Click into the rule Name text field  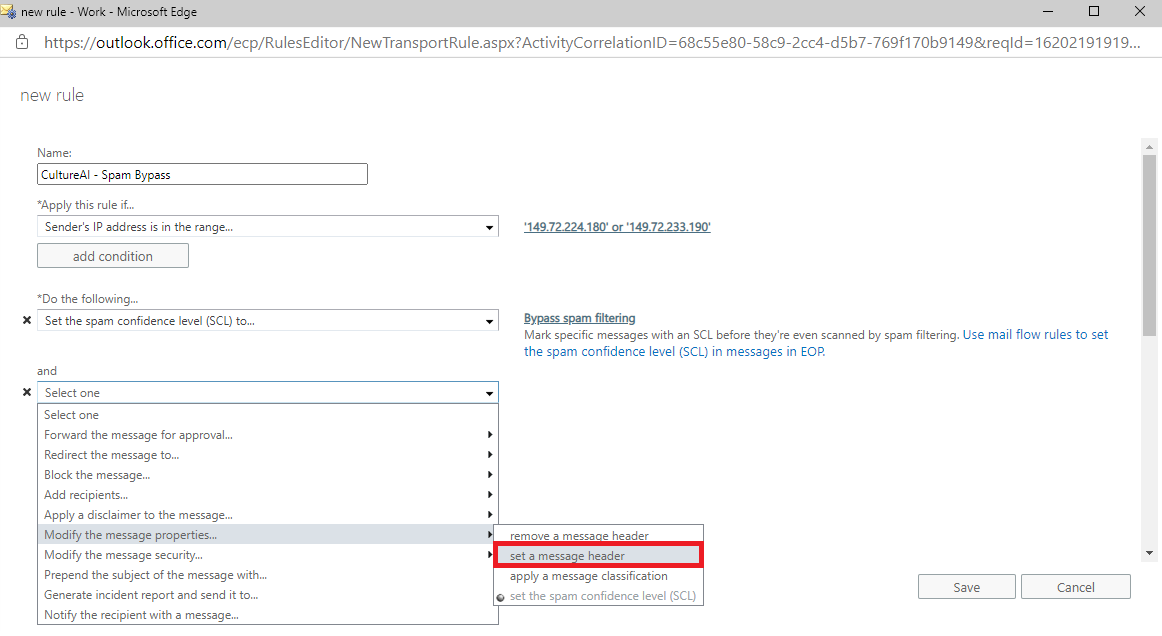click(202, 174)
